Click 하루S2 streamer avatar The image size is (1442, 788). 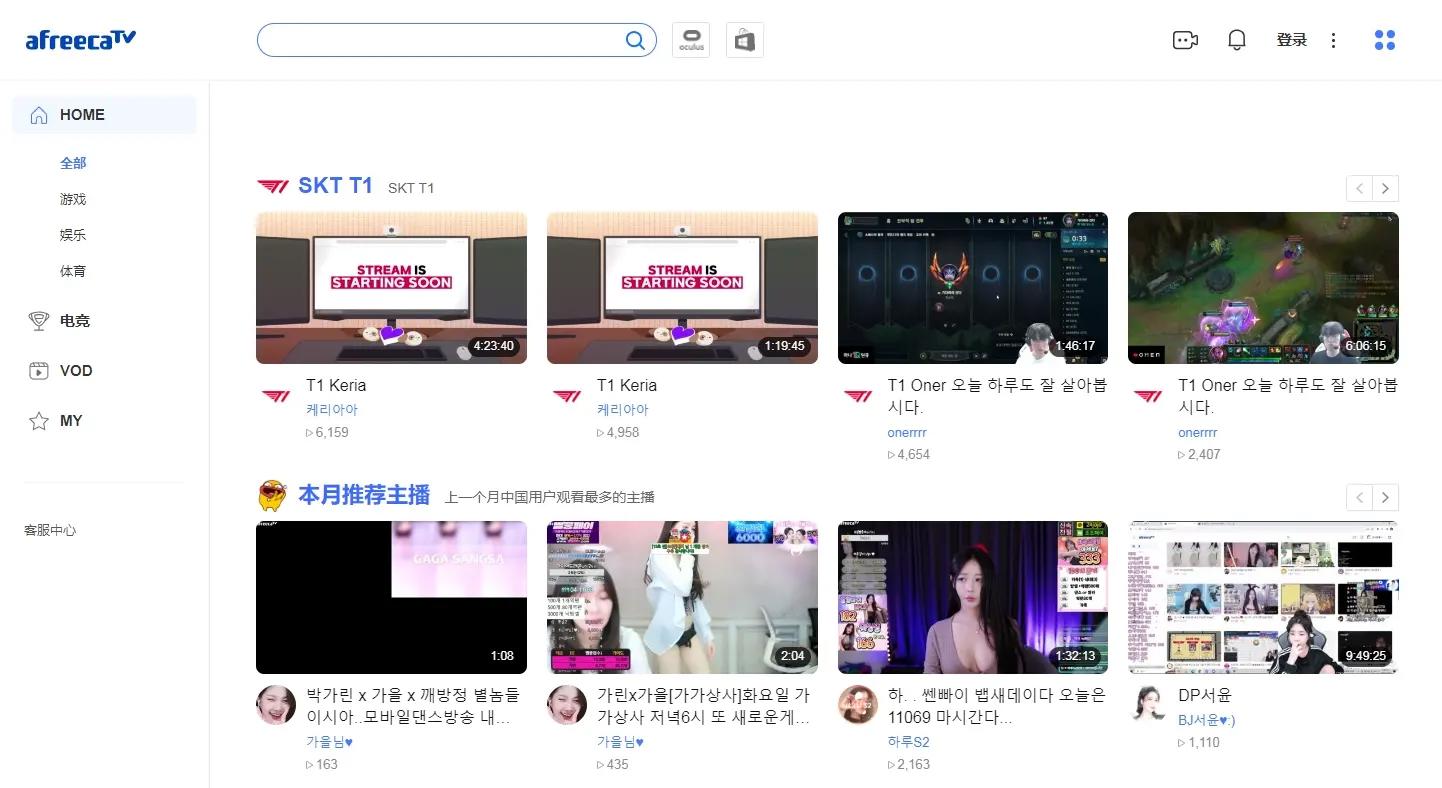pyautogui.click(x=858, y=705)
